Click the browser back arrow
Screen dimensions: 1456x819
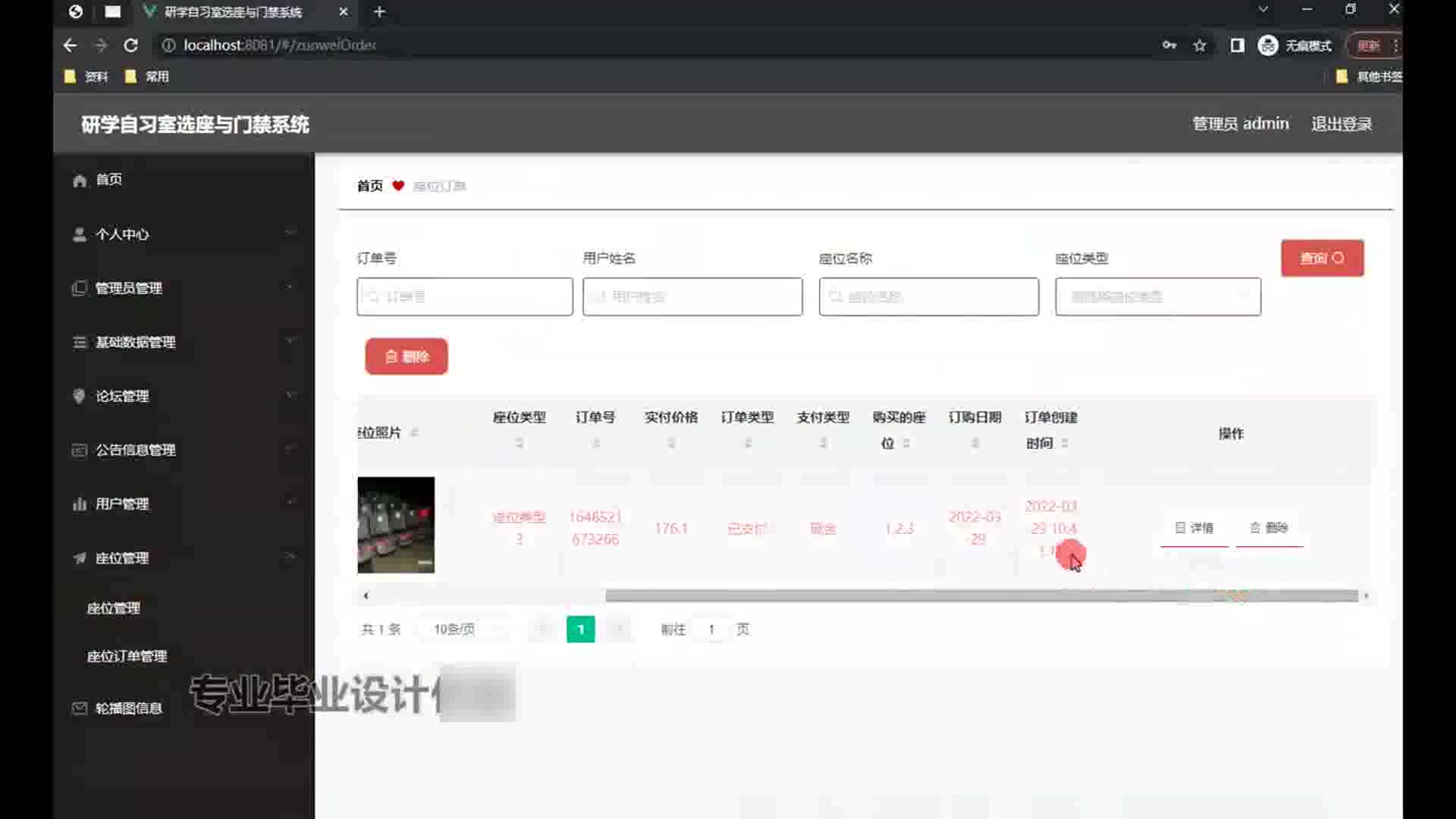point(70,45)
